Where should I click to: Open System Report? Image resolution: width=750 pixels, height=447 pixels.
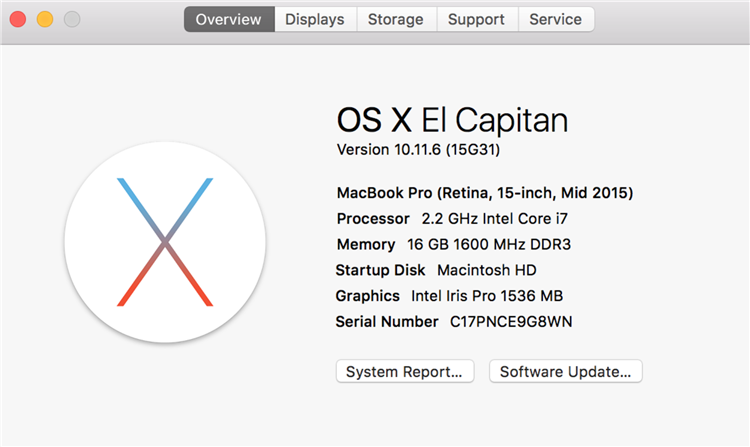404,371
